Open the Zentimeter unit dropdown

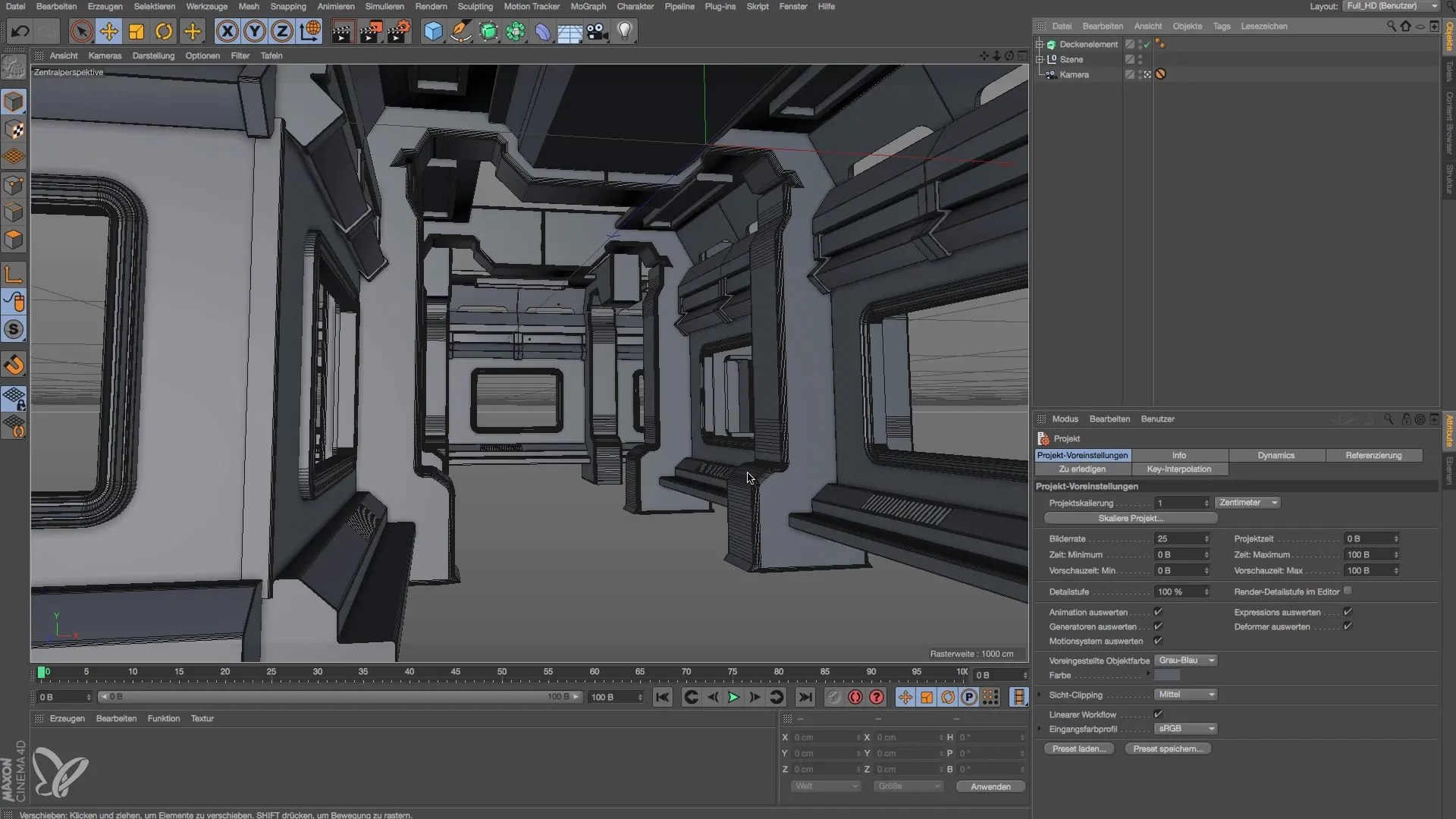(x=1248, y=503)
